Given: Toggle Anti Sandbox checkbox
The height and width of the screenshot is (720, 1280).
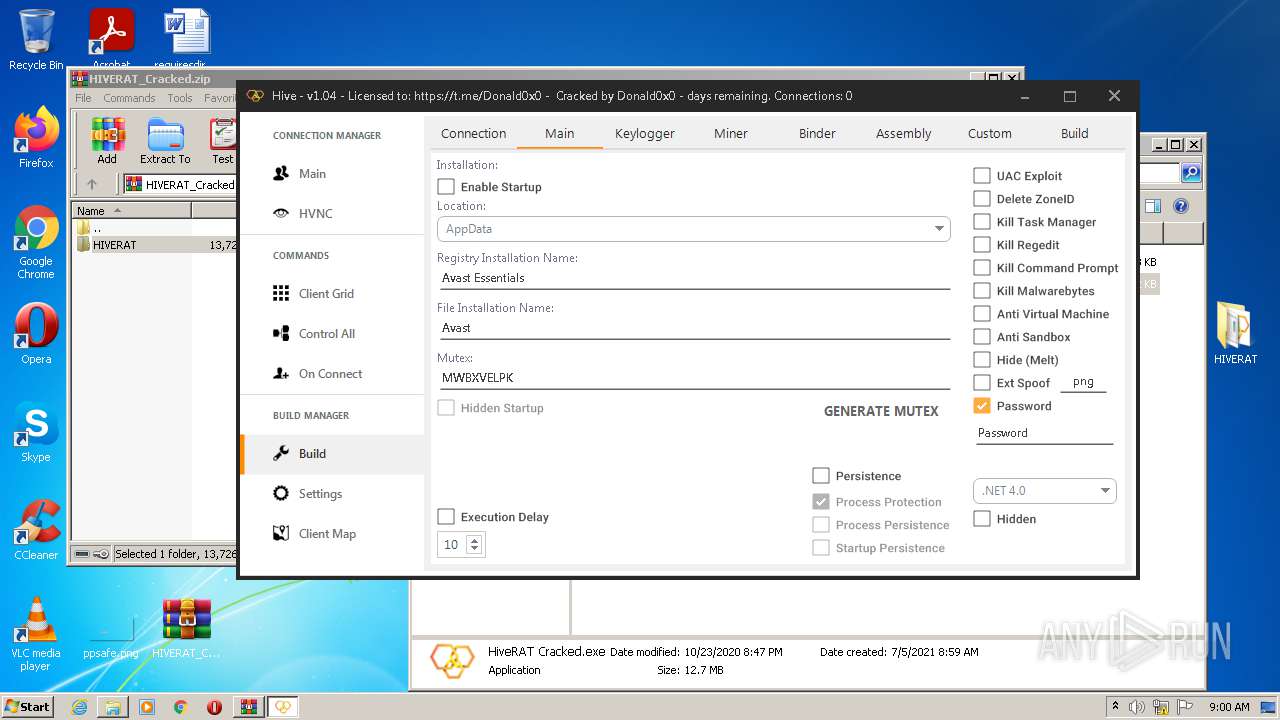Looking at the screenshot, I should pos(982,337).
